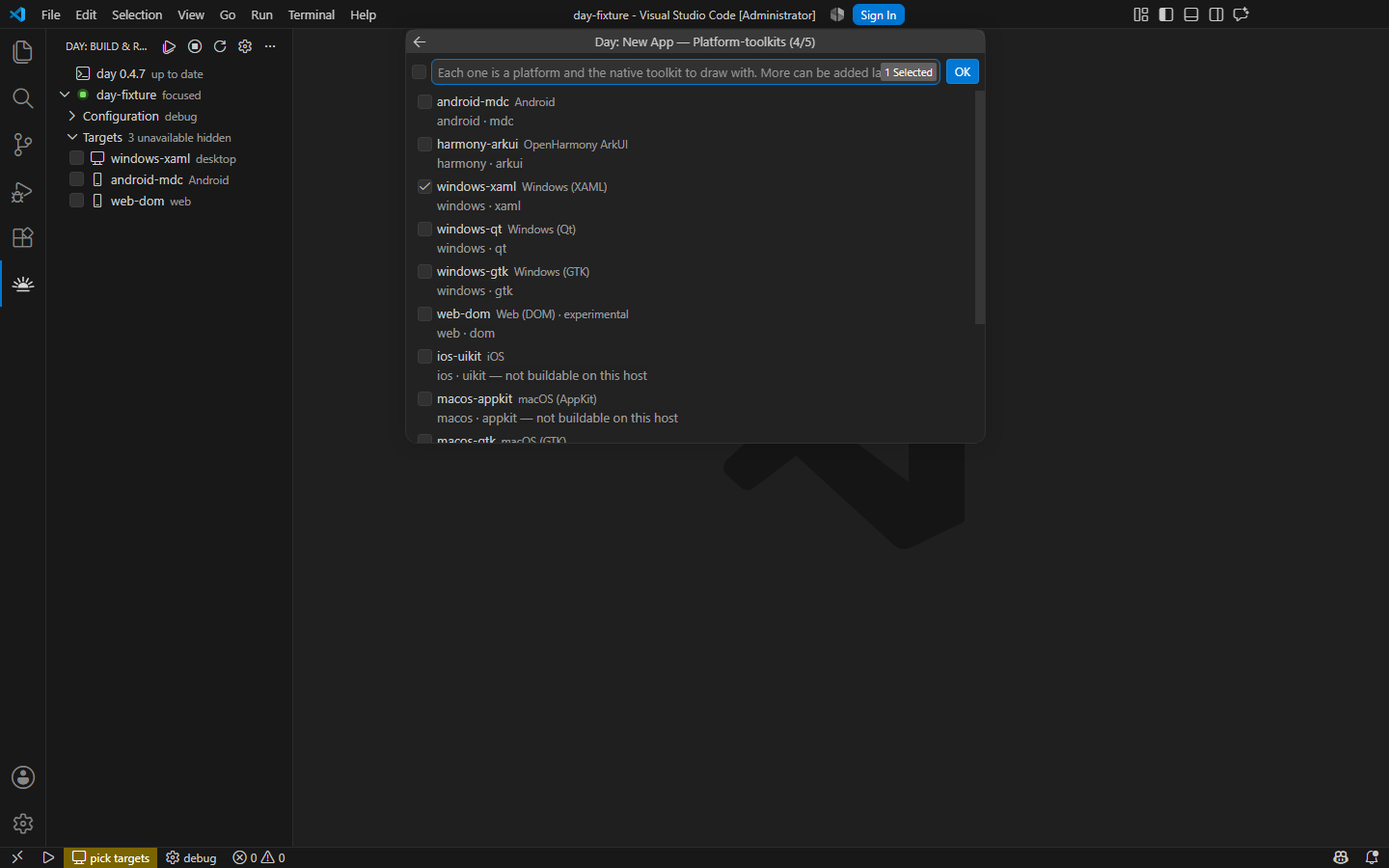This screenshot has height=868, width=1389.
Task: Open the View menu
Action: pos(191,14)
